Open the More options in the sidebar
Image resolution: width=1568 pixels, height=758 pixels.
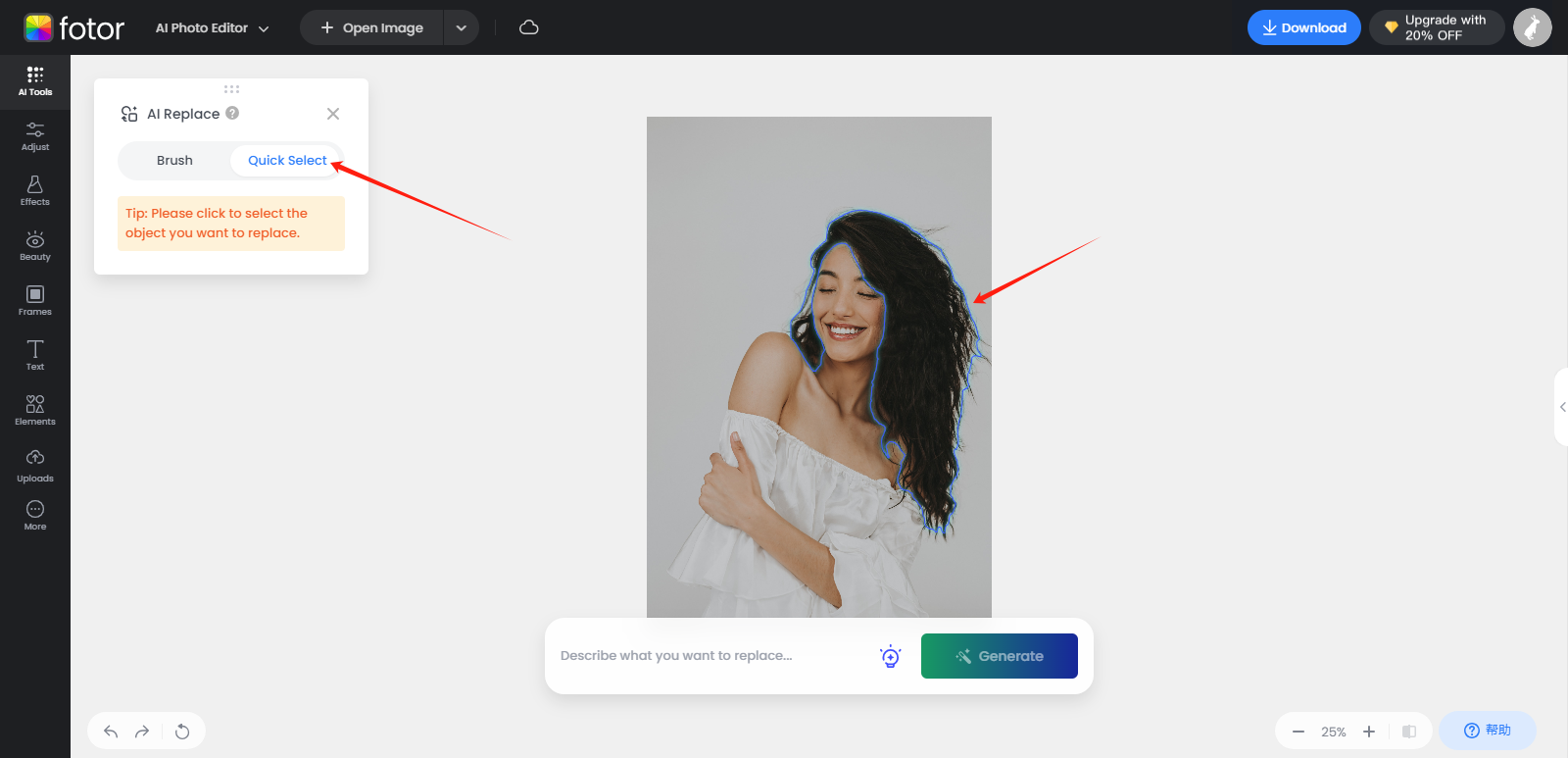coord(35,516)
